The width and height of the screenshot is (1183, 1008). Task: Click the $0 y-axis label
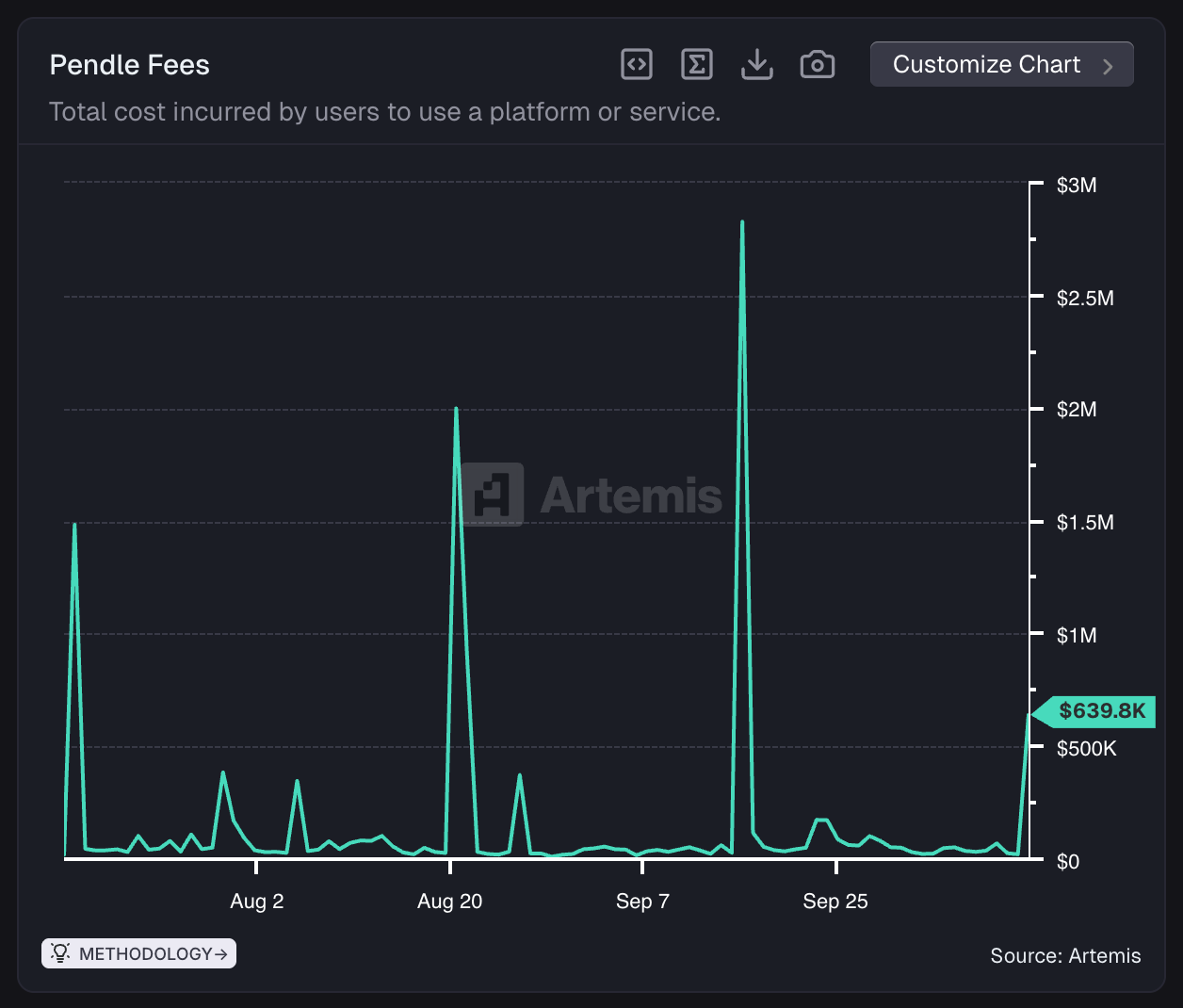click(x=1067, y=862)
